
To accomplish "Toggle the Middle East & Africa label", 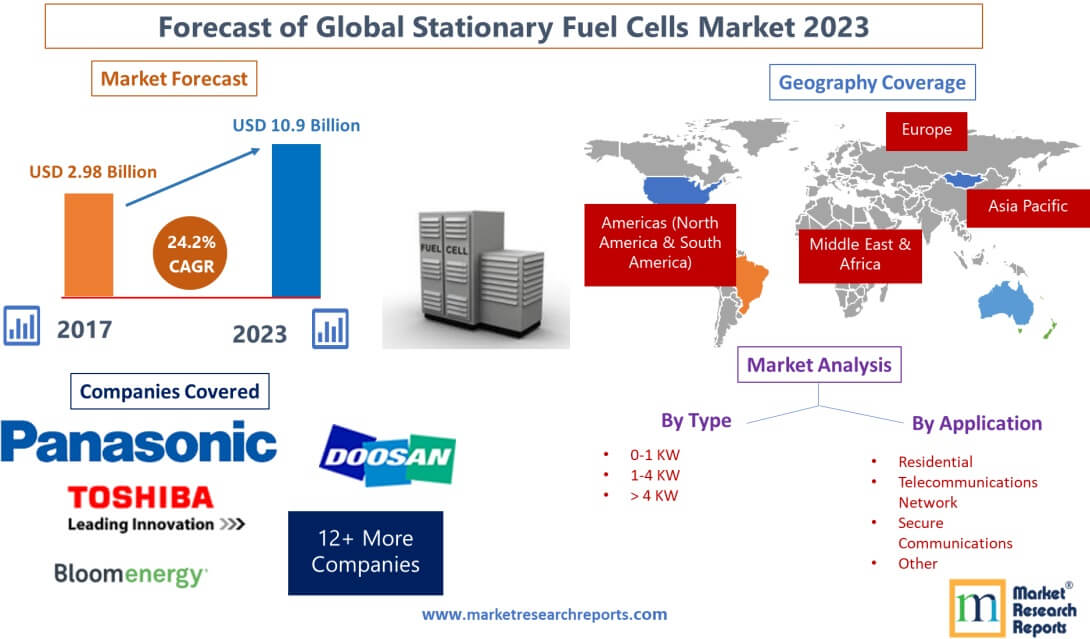I will tap(860, 253).
